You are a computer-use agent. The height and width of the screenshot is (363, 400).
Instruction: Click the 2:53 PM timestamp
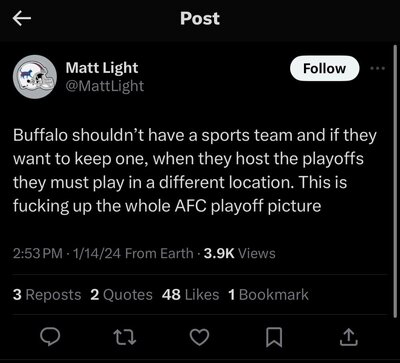click(38, 253)
